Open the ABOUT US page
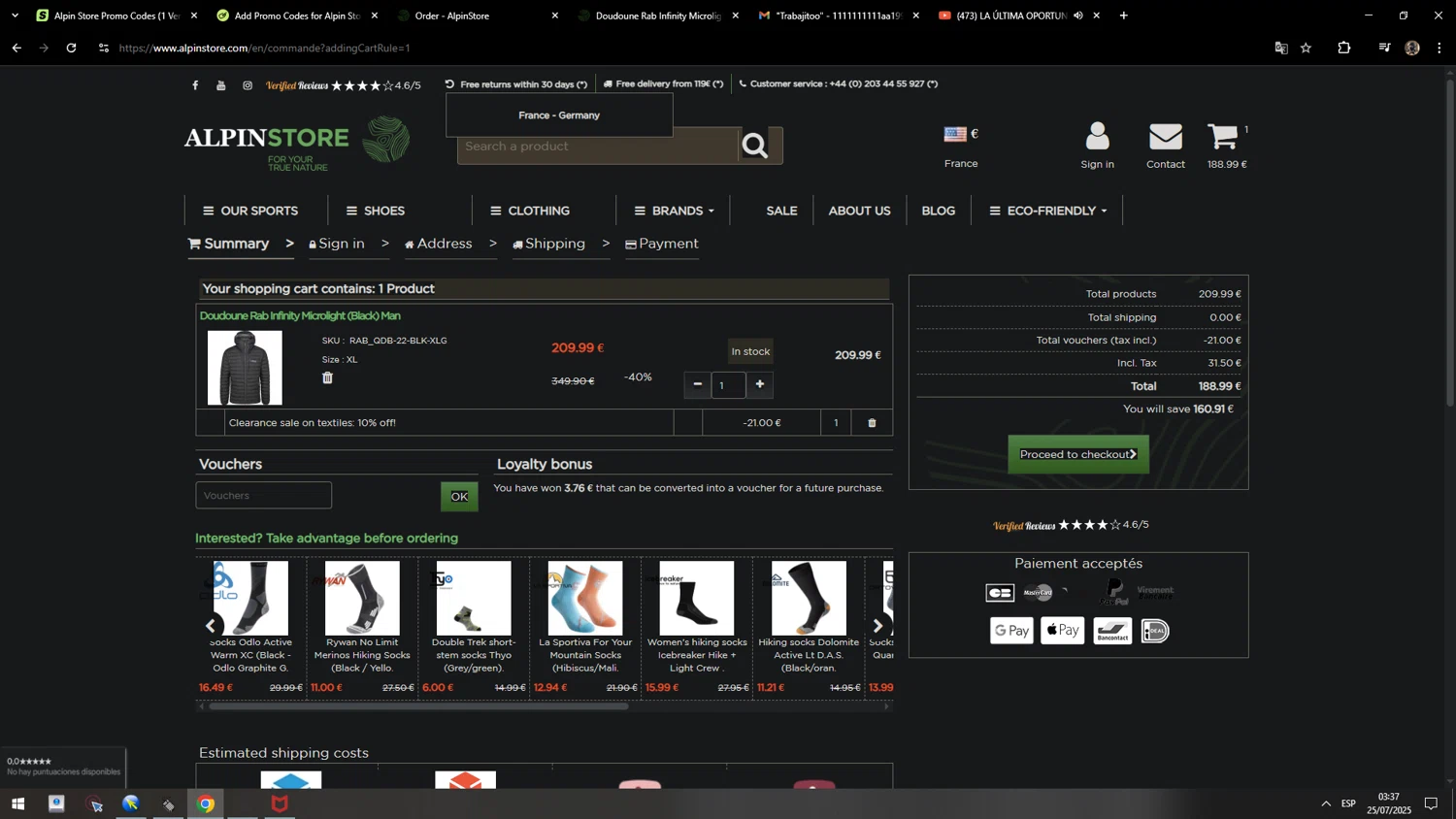Screen dimensions: 1456x819 tap(859, 211)
